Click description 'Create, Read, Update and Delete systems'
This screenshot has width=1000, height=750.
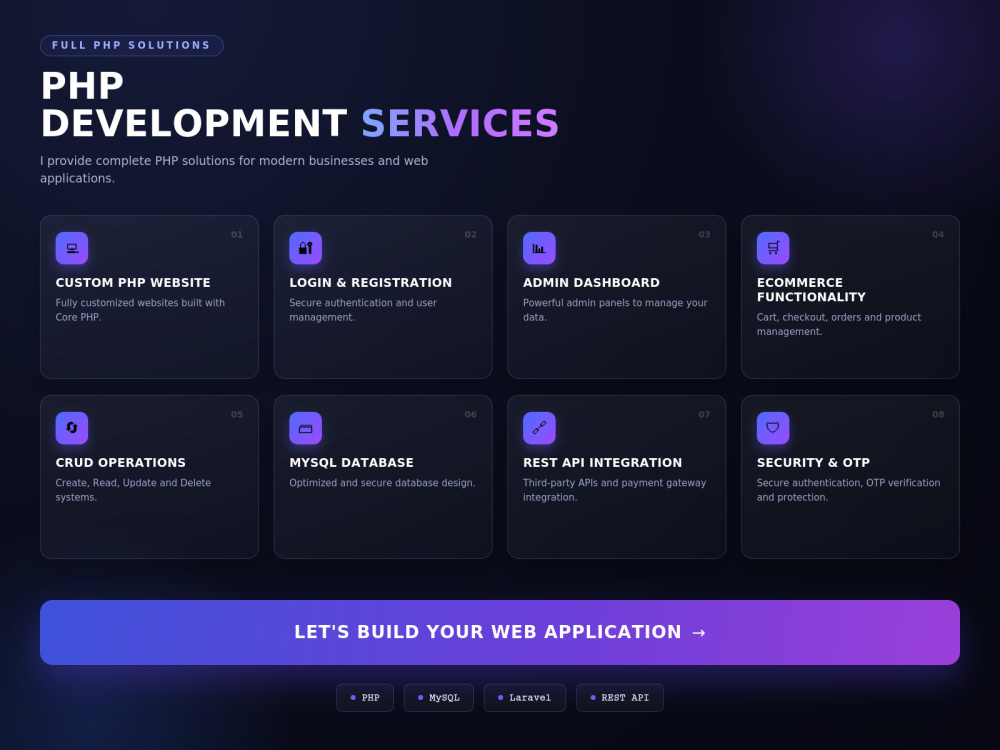(x=133, y=490)
